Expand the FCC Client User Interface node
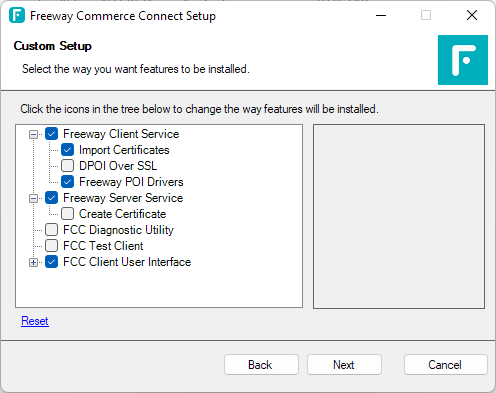 33,262
